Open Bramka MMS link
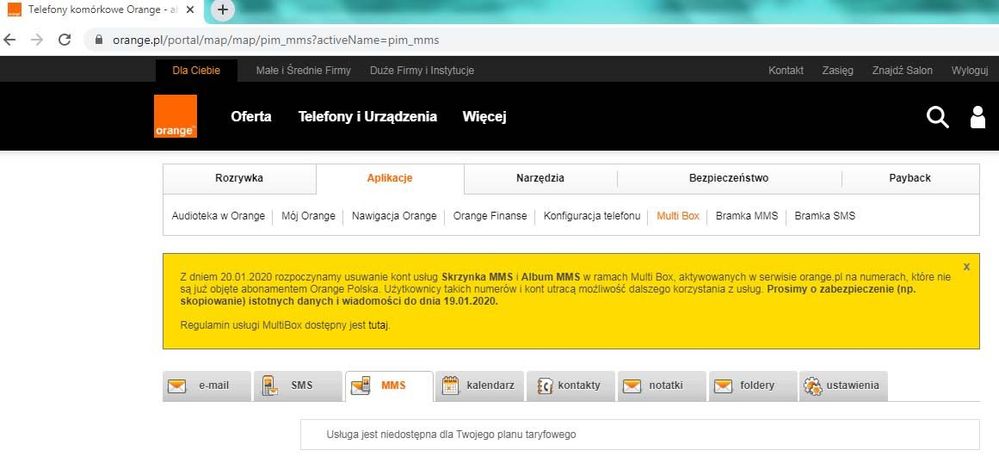The width and height of the screenshot is (999, 457). [747, 216]
